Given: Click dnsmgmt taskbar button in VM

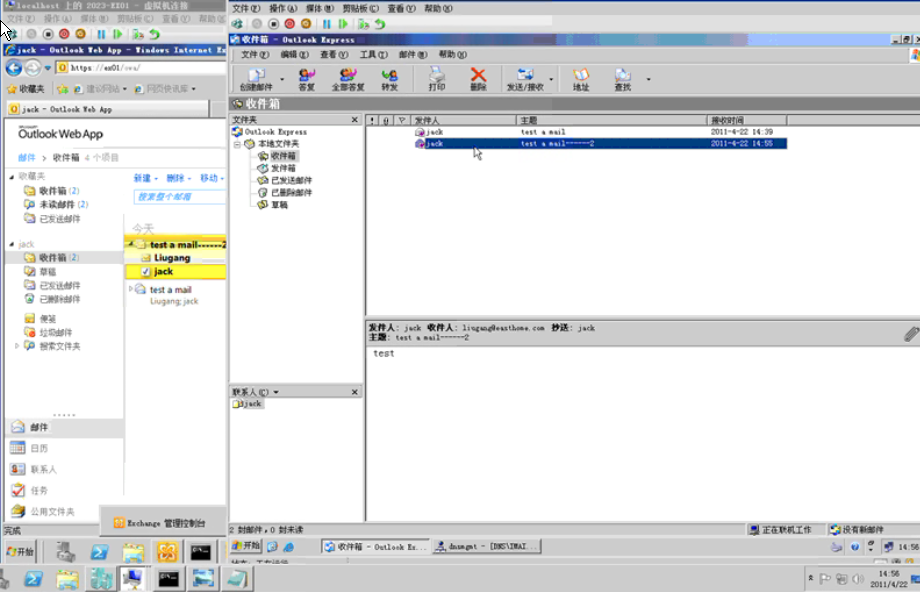Looking at the screenshot, I should coord(486,546).
